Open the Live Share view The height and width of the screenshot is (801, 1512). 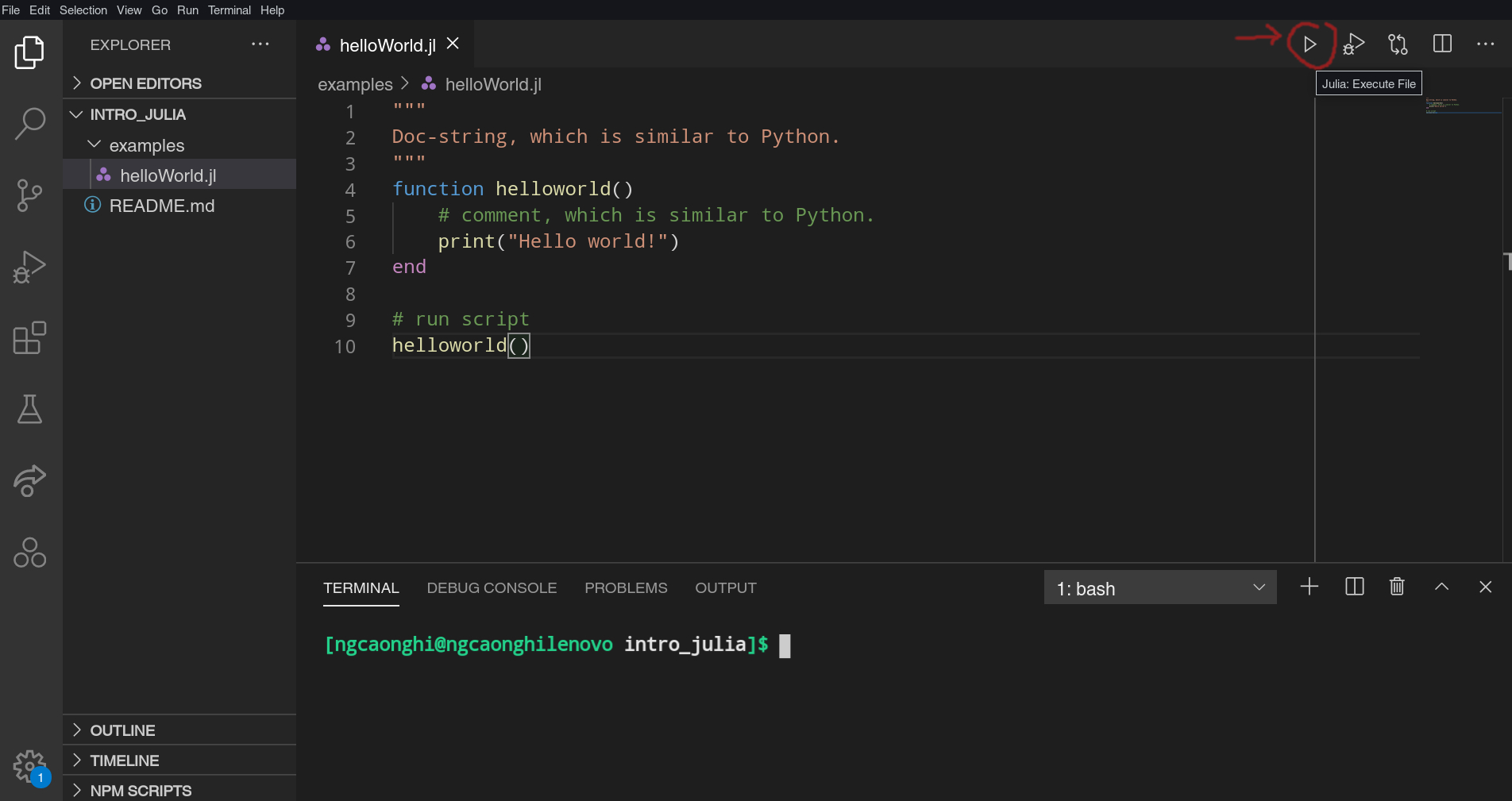29,481
